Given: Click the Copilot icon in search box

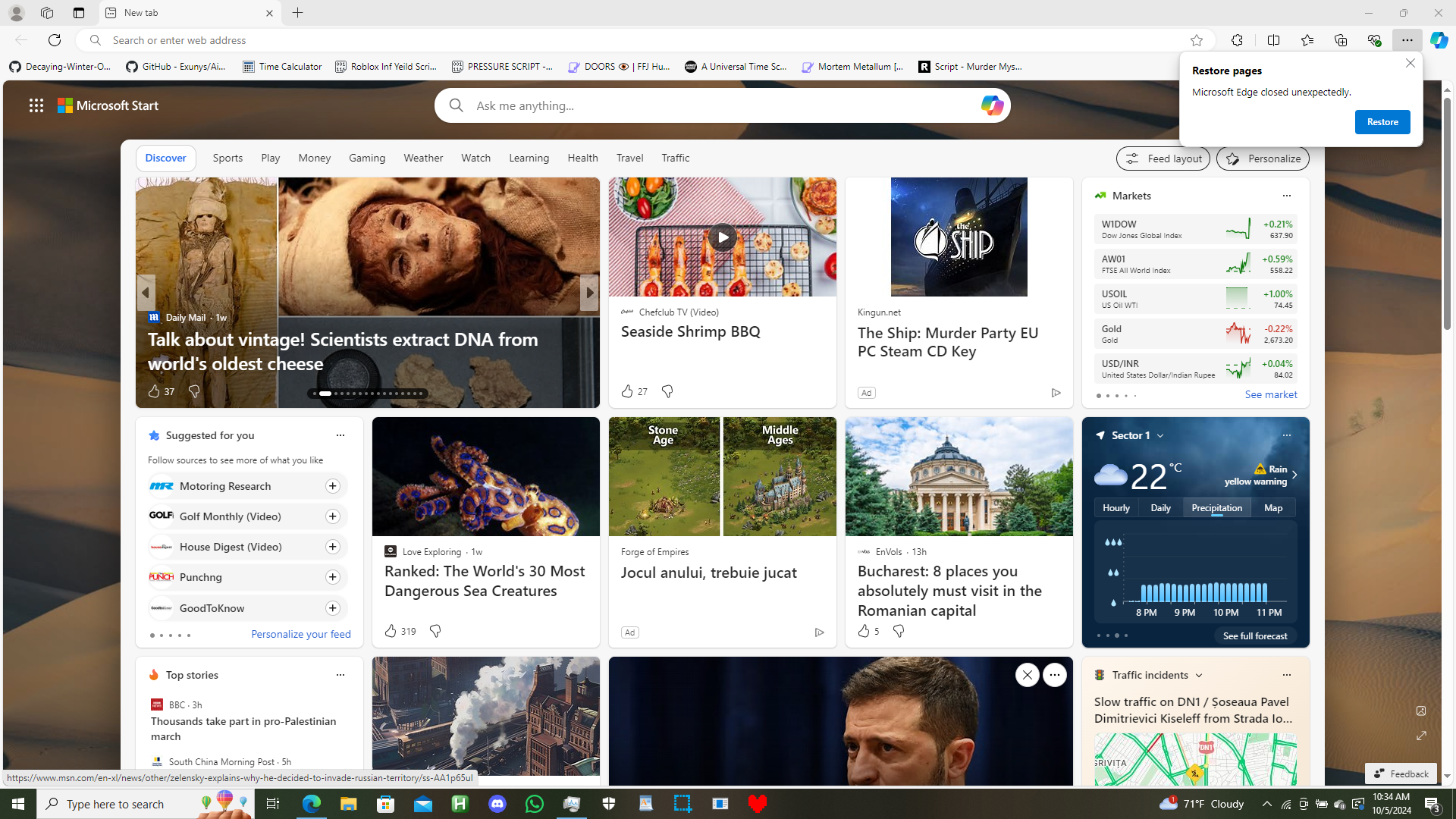Looking at the screenshot, I should [x=991, y=105].
